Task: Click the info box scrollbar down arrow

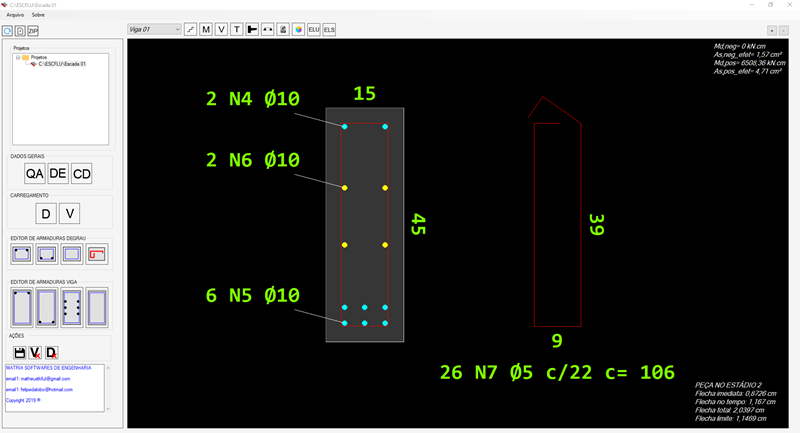Action: click(108, 409)
